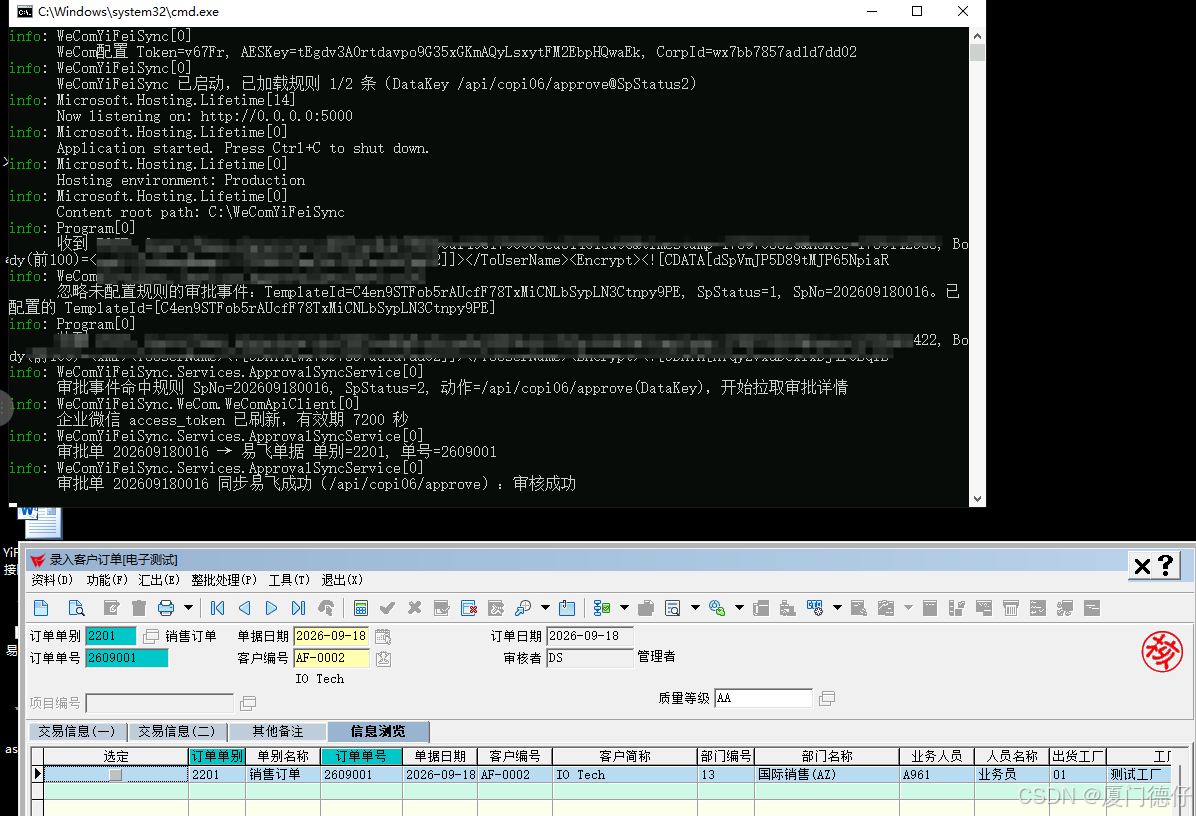
Task: Click the grey stacked copy icon
Action: click(646, 608)
